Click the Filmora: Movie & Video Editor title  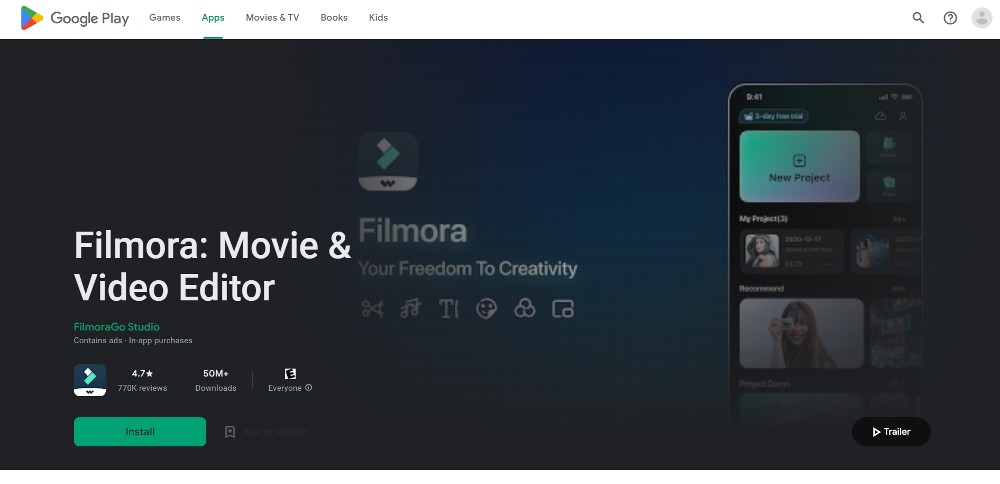point(212,266)
